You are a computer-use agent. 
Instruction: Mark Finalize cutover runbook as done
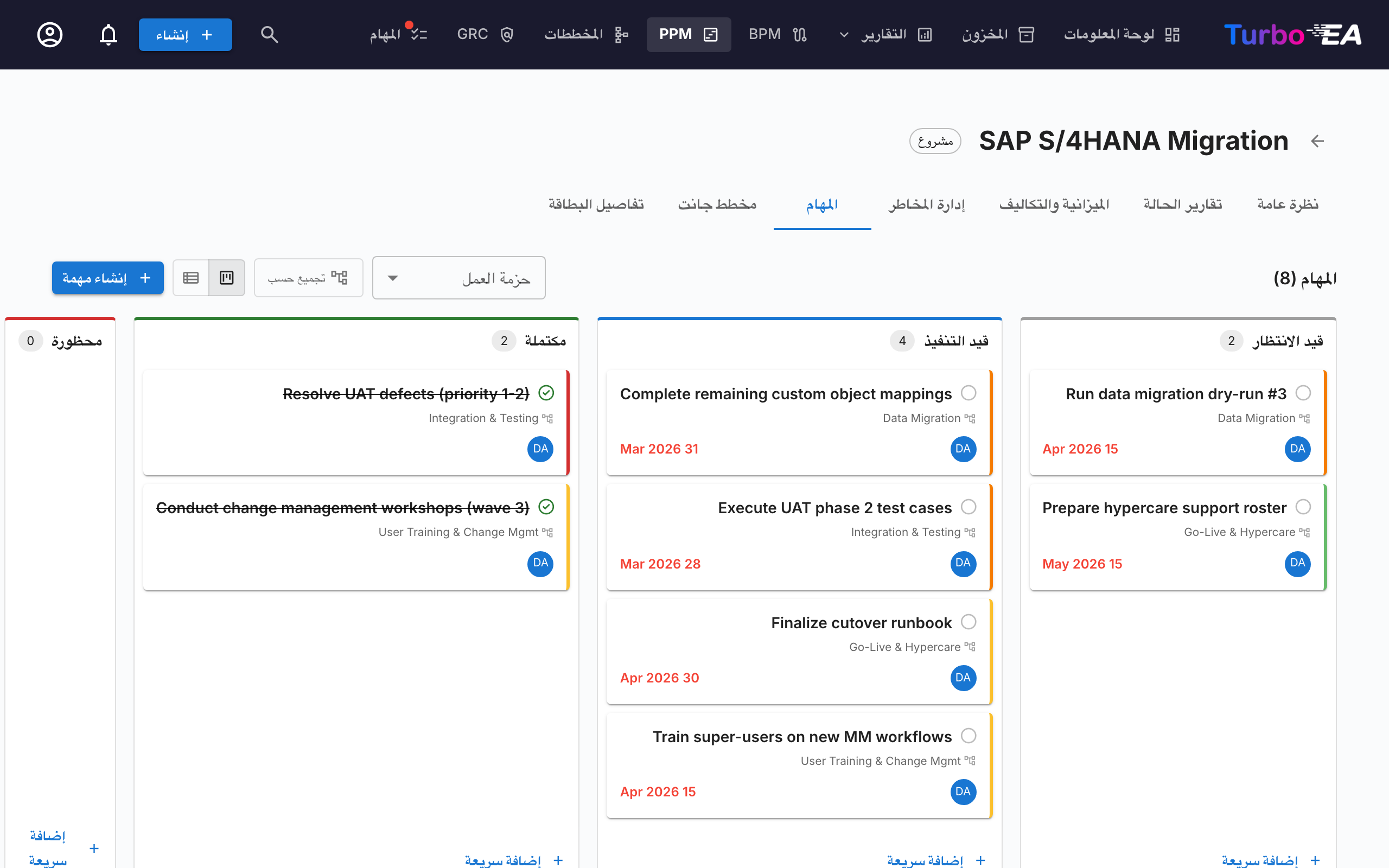tap(969, 622)
